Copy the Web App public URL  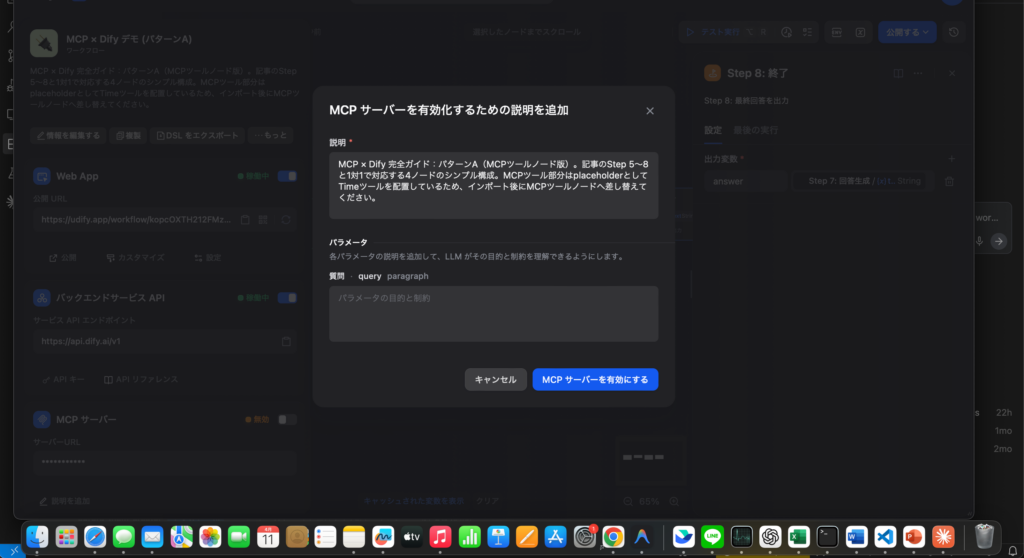coord(245,220)
